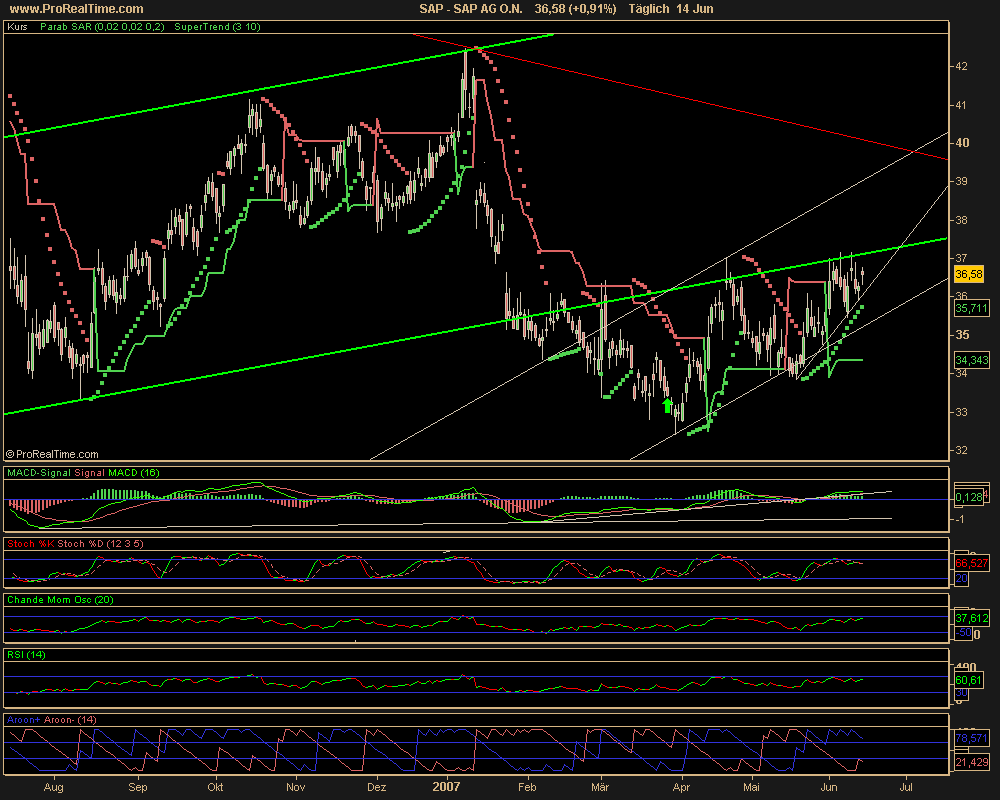Open the MACD-Signal panel label
This screenshot has height=800, width=1000.
83,471
